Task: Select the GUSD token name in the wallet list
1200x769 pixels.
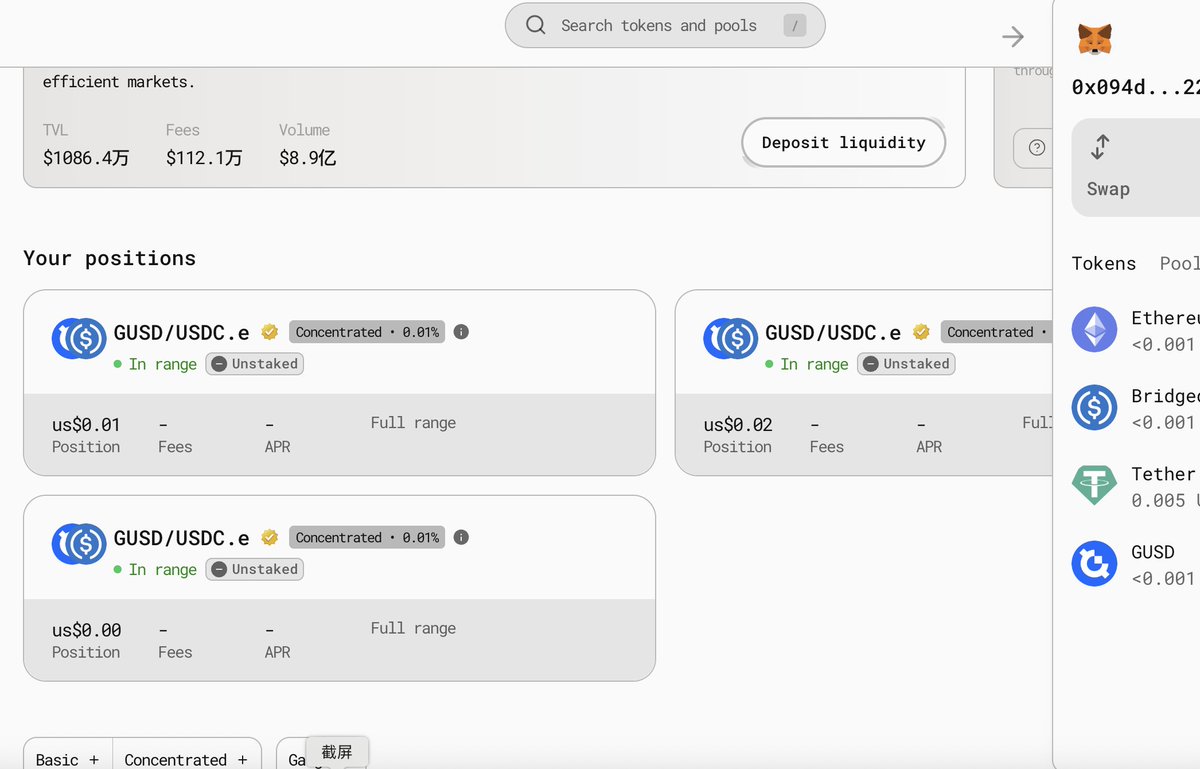Action: (x=1153, y=552)
